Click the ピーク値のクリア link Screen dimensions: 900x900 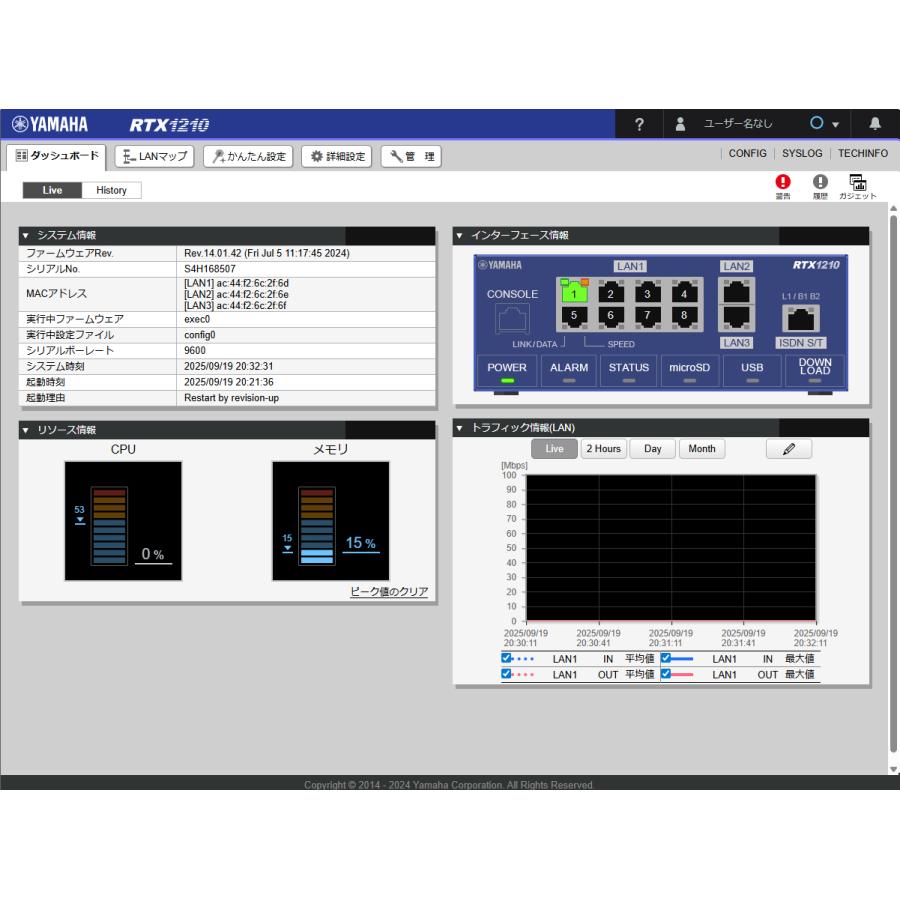coord(389,591)
